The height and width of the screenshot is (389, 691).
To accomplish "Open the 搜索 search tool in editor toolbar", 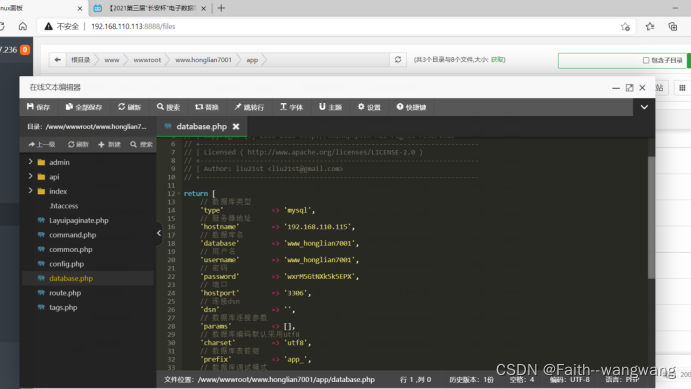I will (168, 107).
